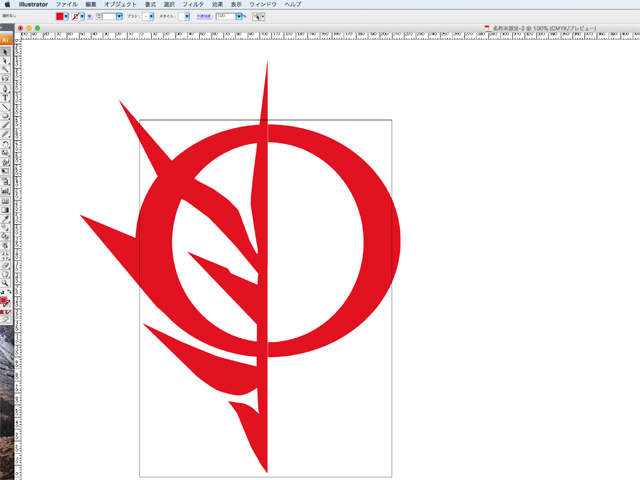Select the Mesh tool

coord(5,201)
